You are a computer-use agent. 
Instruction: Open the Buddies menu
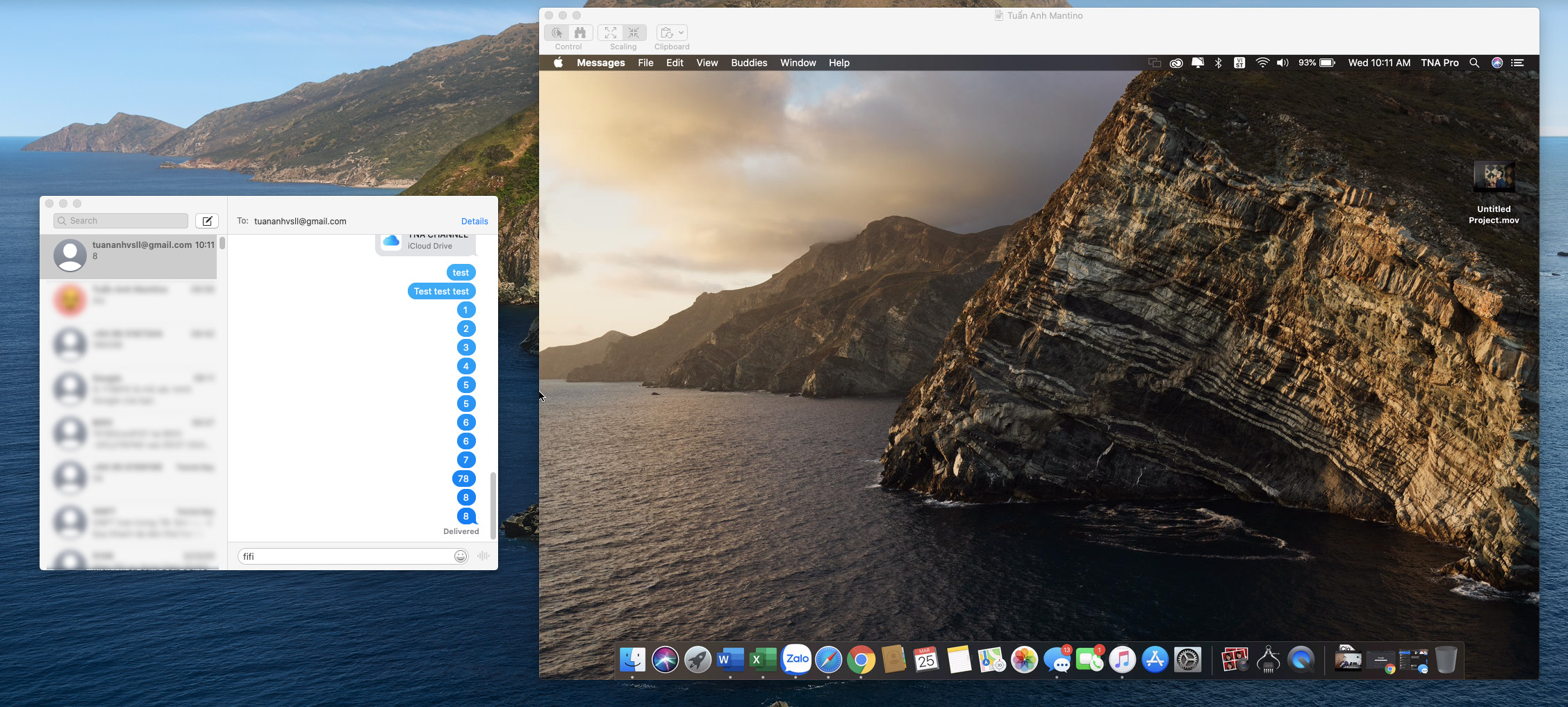749,63
